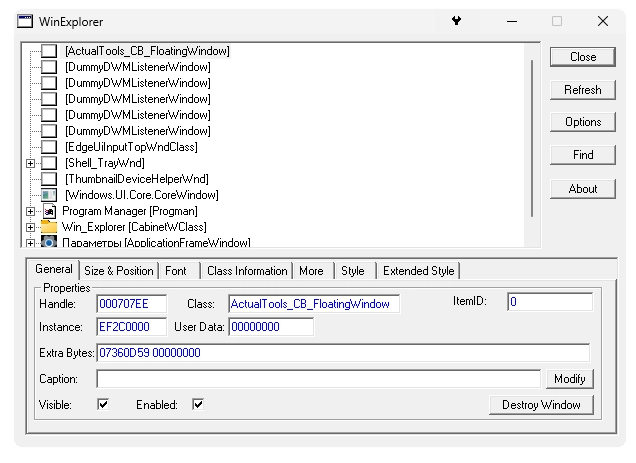This screenshot has height=463, width=636.
Task: Click the Find button
Action: 583,155
